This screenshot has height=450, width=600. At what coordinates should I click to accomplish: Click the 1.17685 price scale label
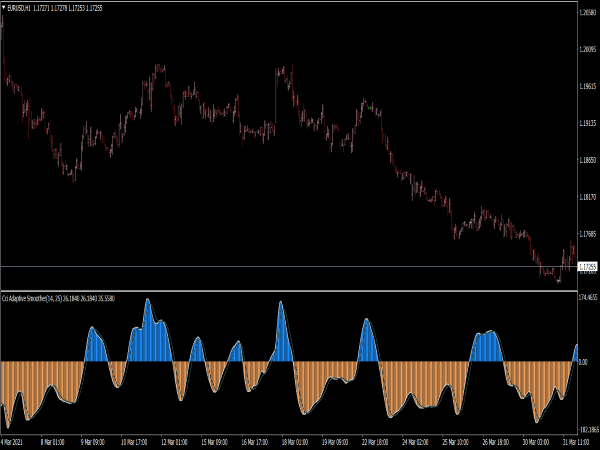[588, 234]
